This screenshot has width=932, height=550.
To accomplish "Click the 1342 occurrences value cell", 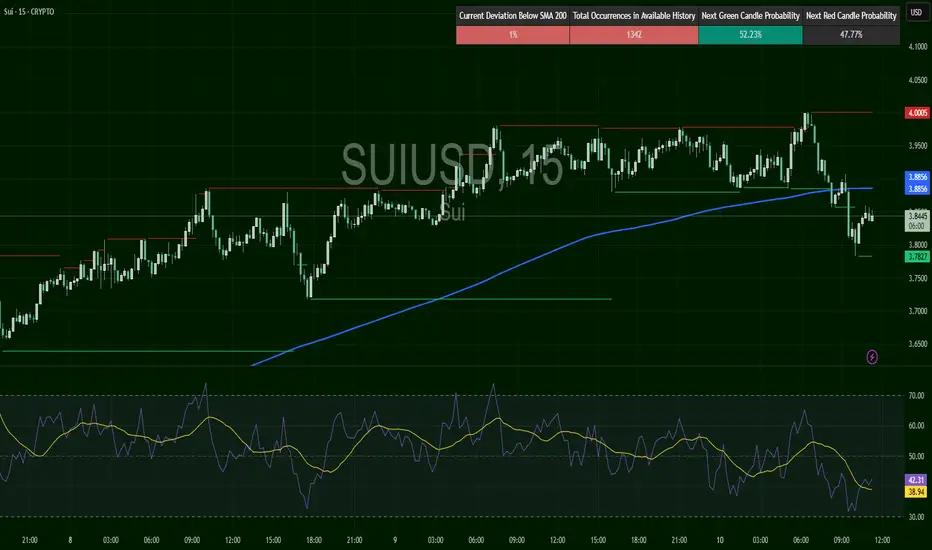I will 634,34.
